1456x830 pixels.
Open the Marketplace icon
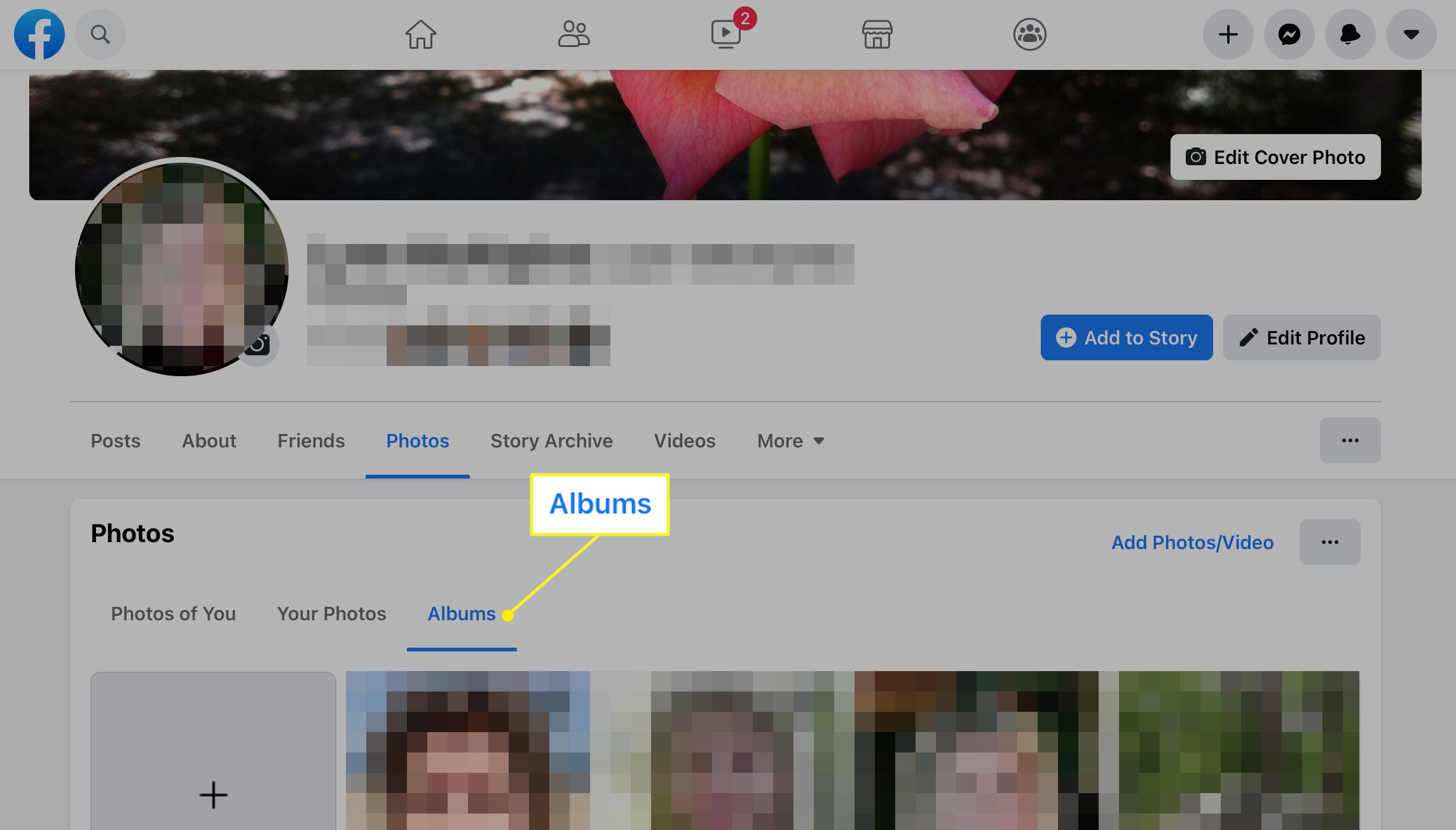877,34
